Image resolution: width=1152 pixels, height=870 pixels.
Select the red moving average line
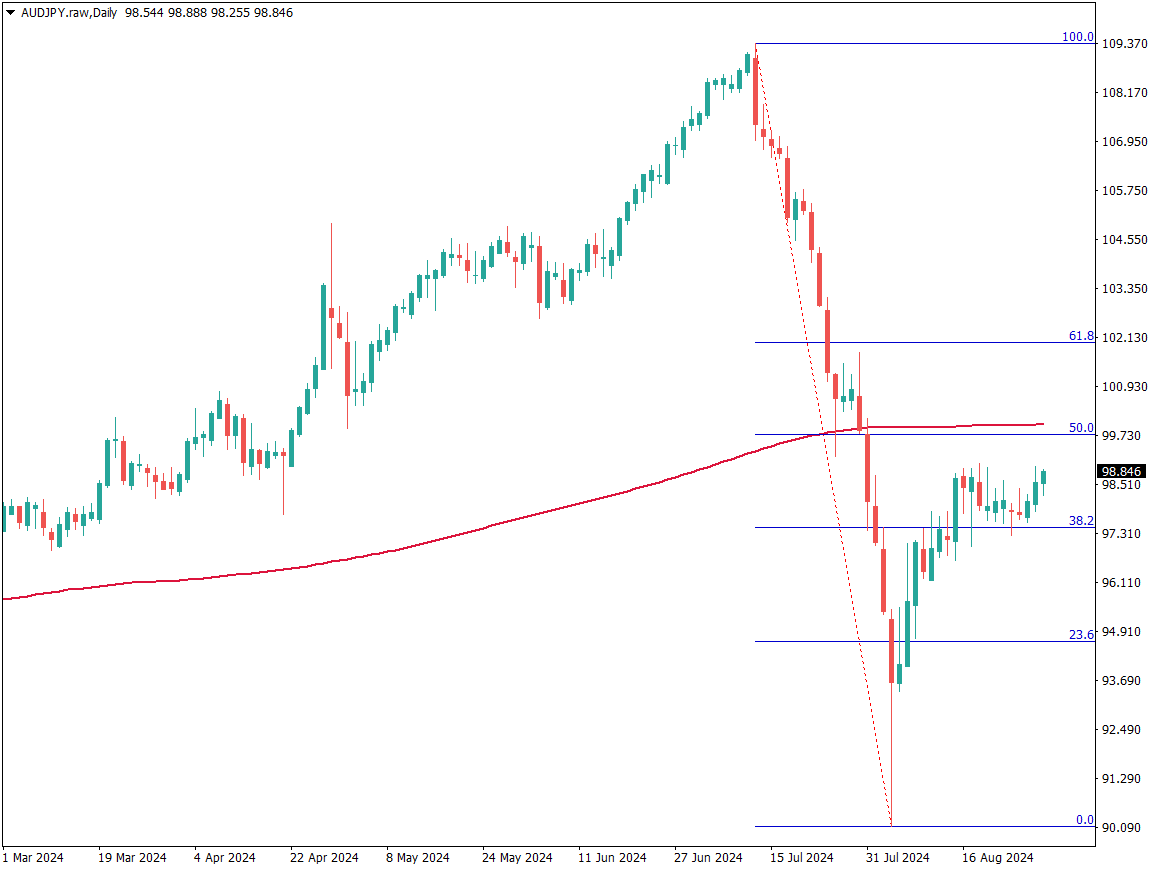coord(400,547)
